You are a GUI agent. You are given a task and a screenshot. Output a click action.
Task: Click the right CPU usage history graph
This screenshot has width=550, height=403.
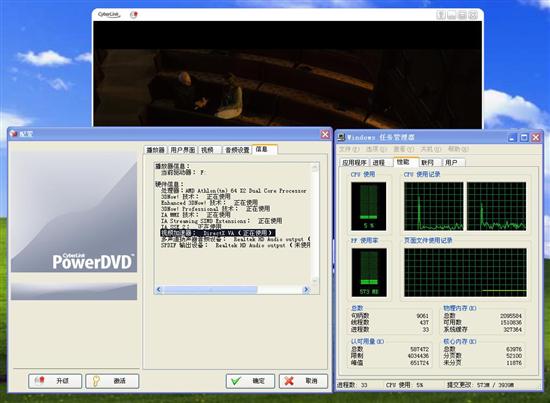coord(496,206)
